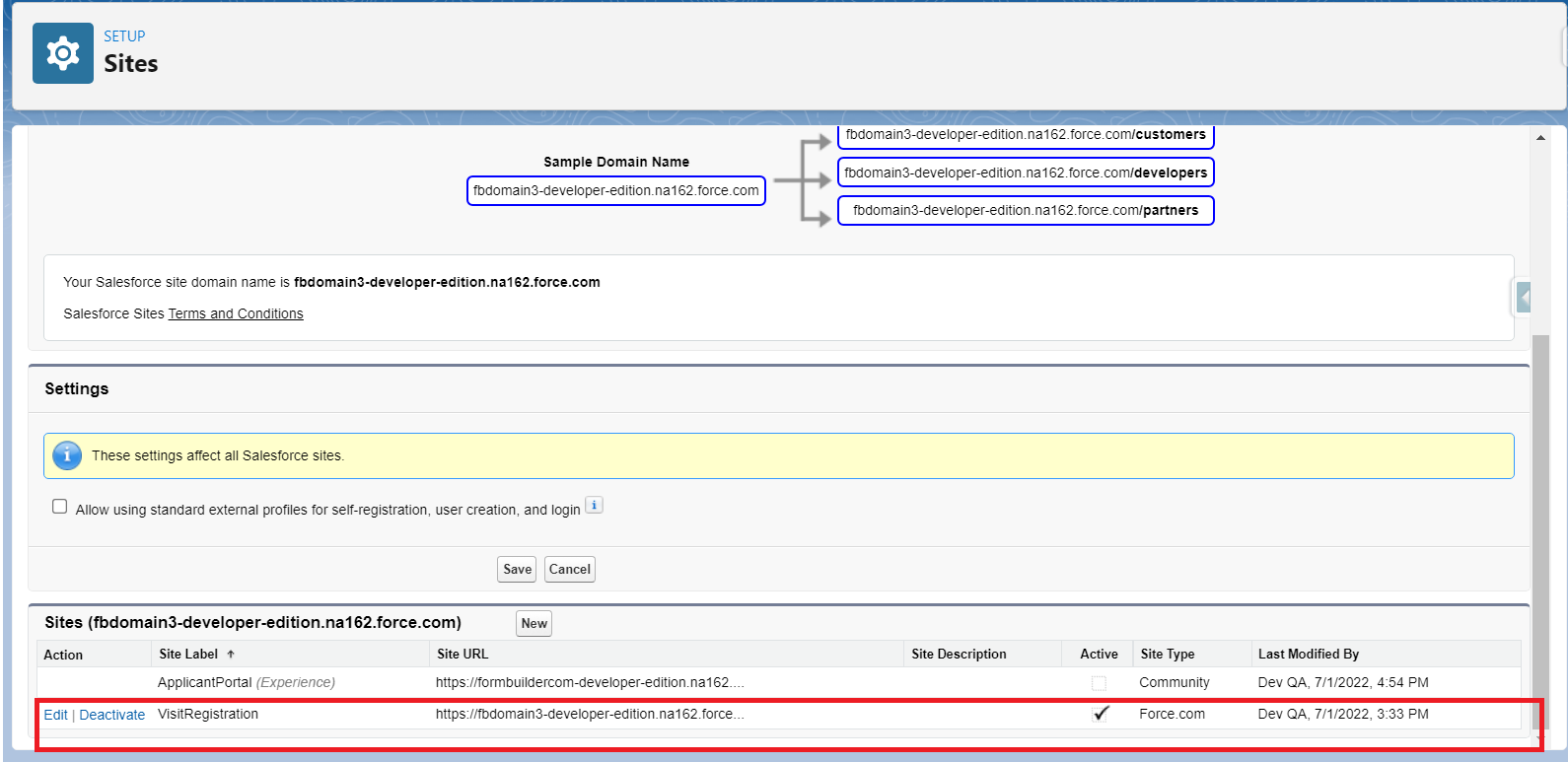Viewport: 1568px width, 762px height.
Task: Create a new site with New button
Action: pyautogui.click(x=534, y=623)
